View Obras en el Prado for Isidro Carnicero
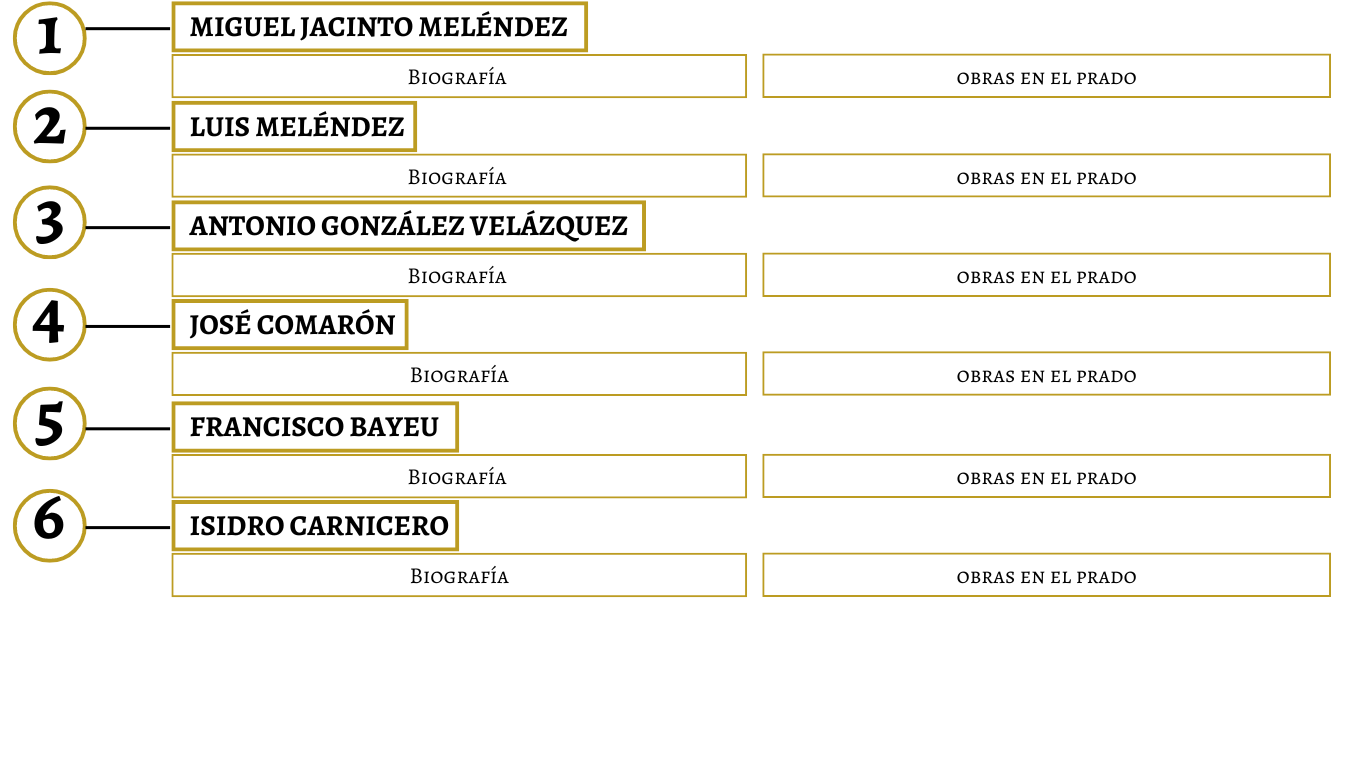This screenshot has width=1366, height=768. coord(1046,575)
